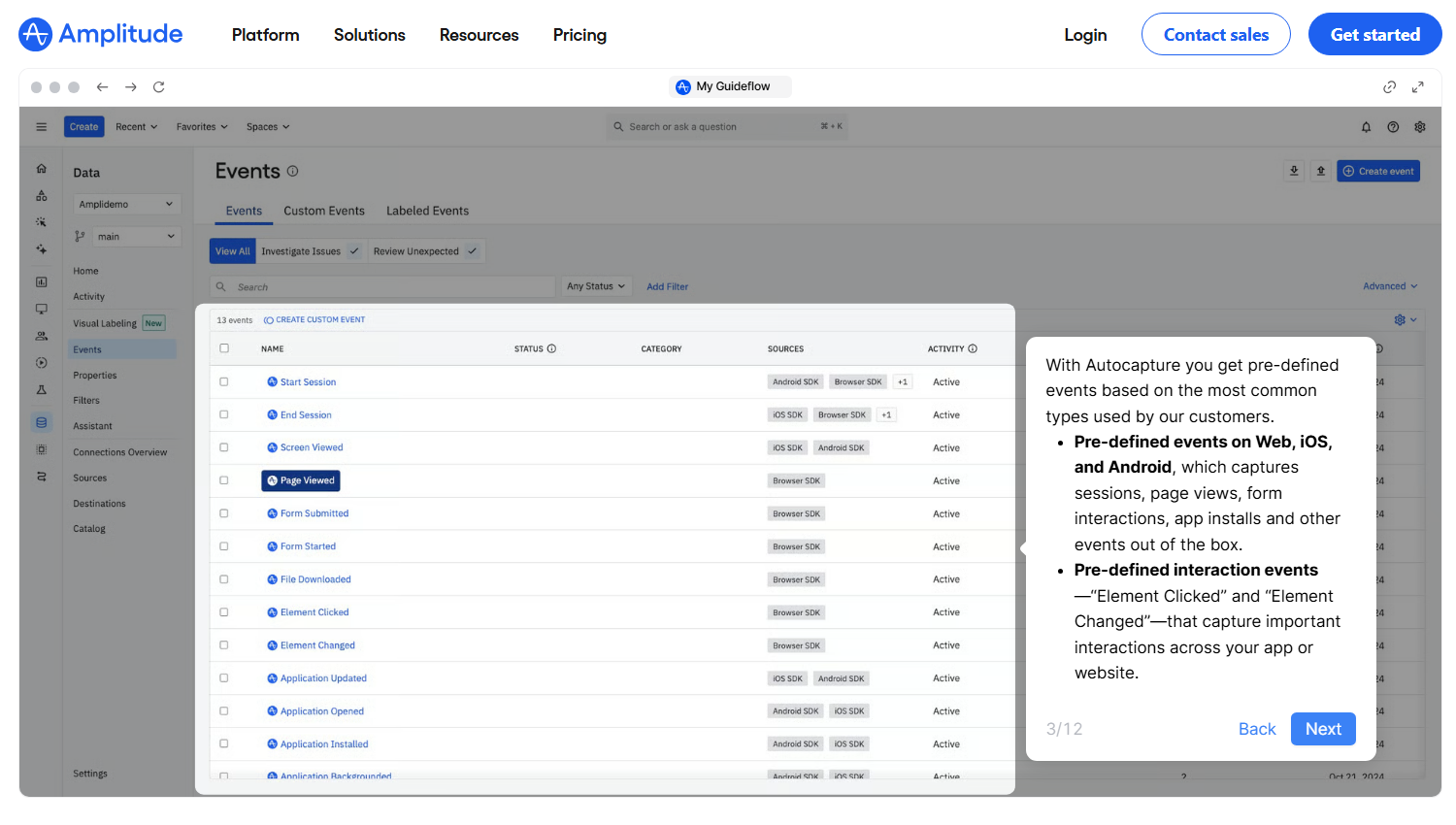Screen dimensions: 1456x825
Task: Open the Investigate Issues view toggle
Action: tap(312, 251)
